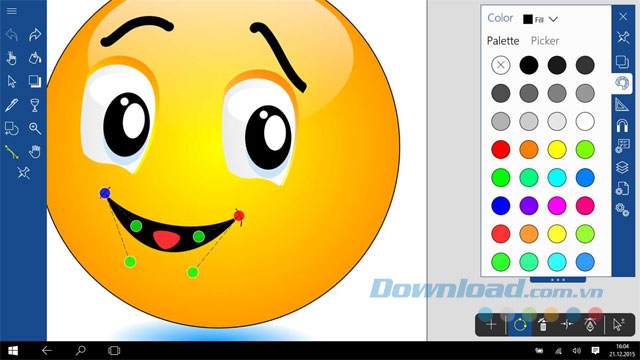Expand the three-dots handle below palette
640x360 pixels.
[x=558, y=280]
